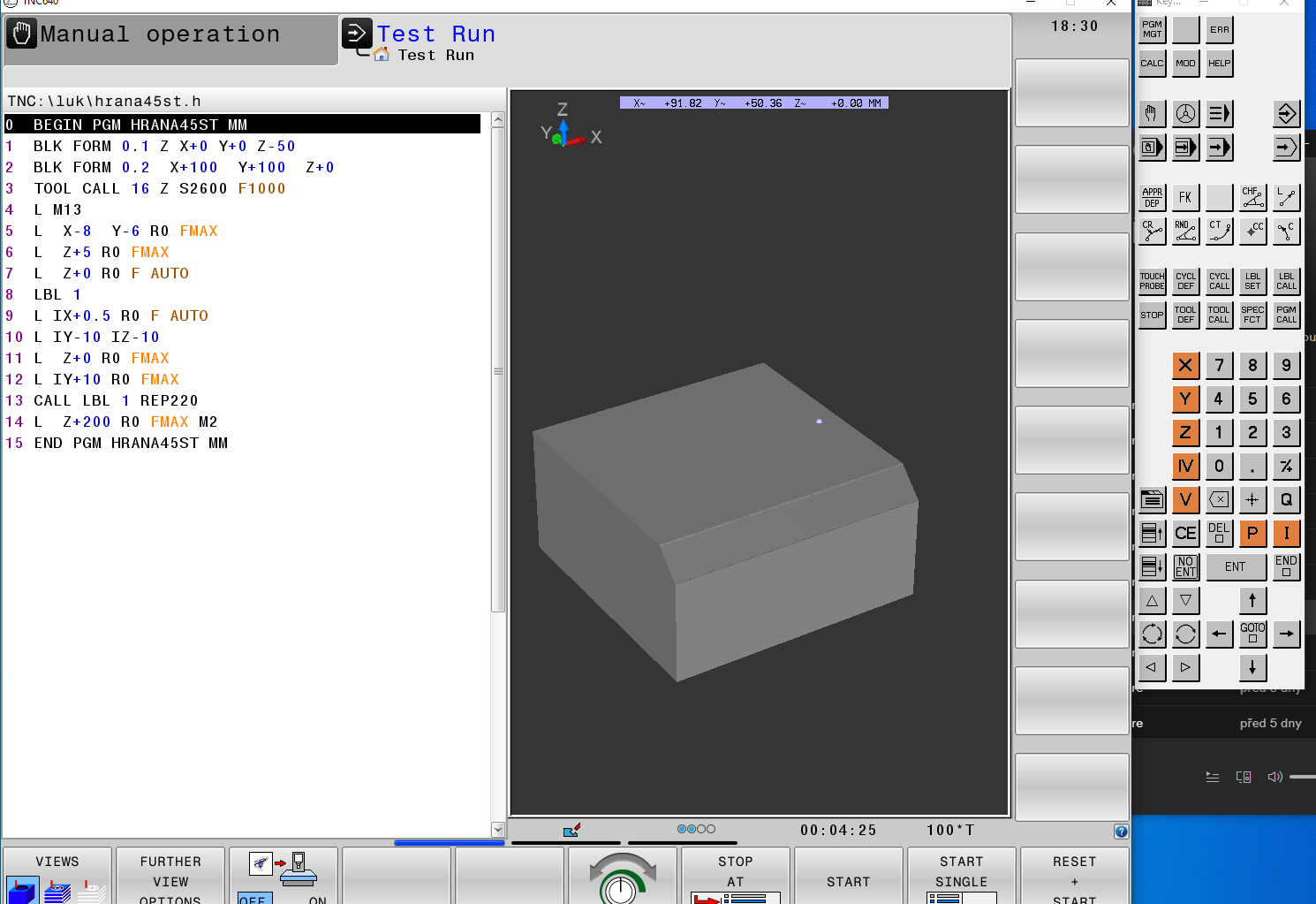Adjust the simulation speed dial
Viewport: 1316px width, 904px height.
[622, 880]
